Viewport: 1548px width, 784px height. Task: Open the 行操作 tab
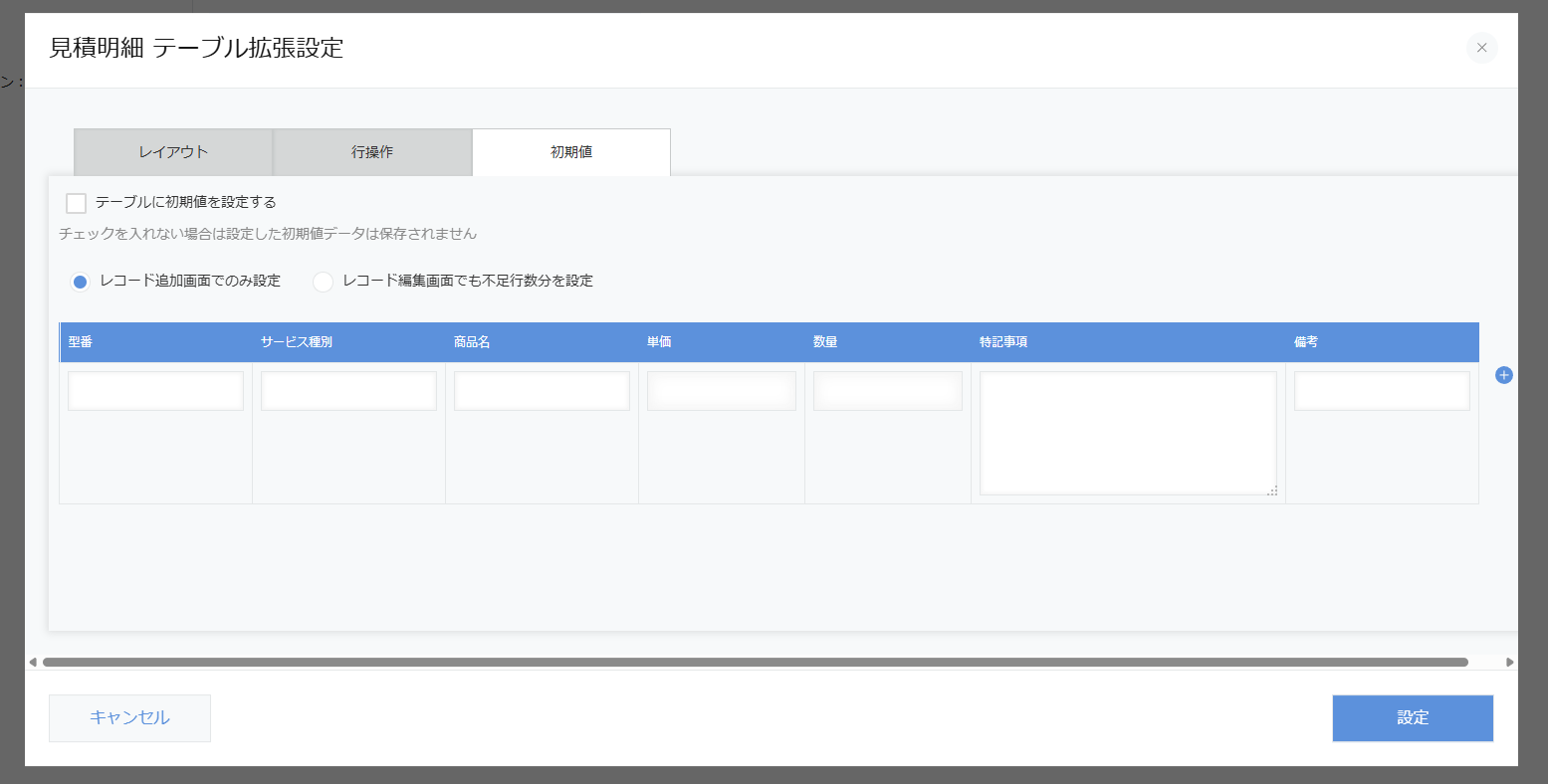(372, 152)
